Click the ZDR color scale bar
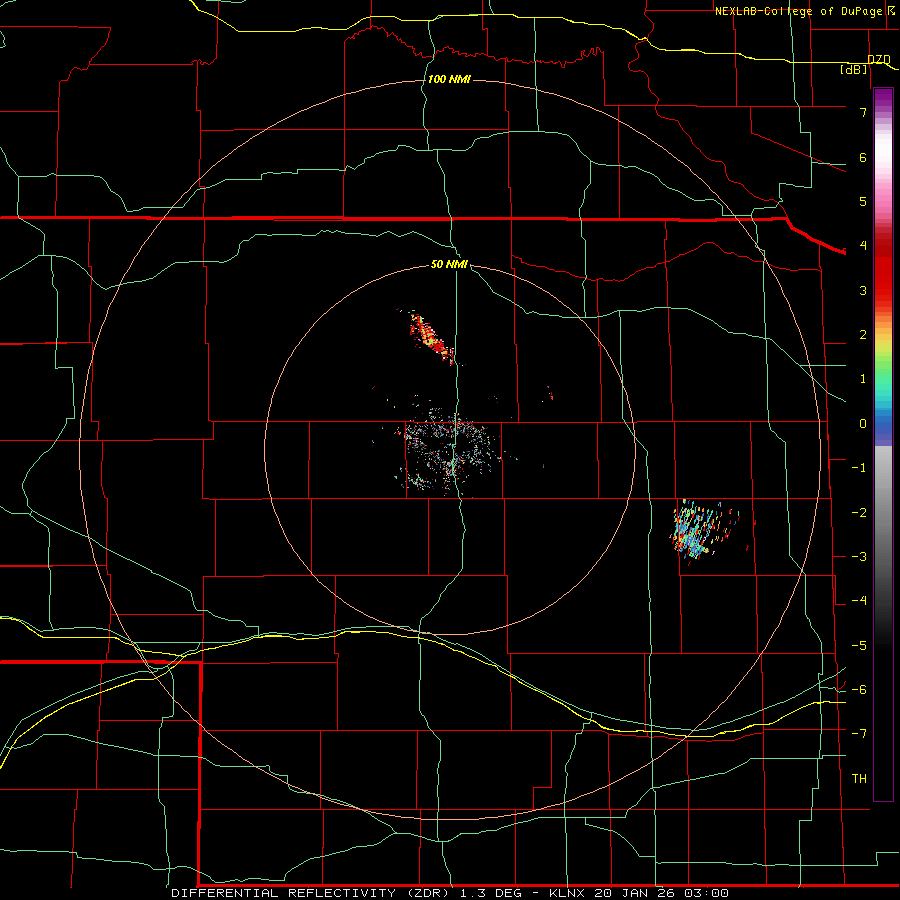This screenshot has height=900, width=900. click(883, 444)
